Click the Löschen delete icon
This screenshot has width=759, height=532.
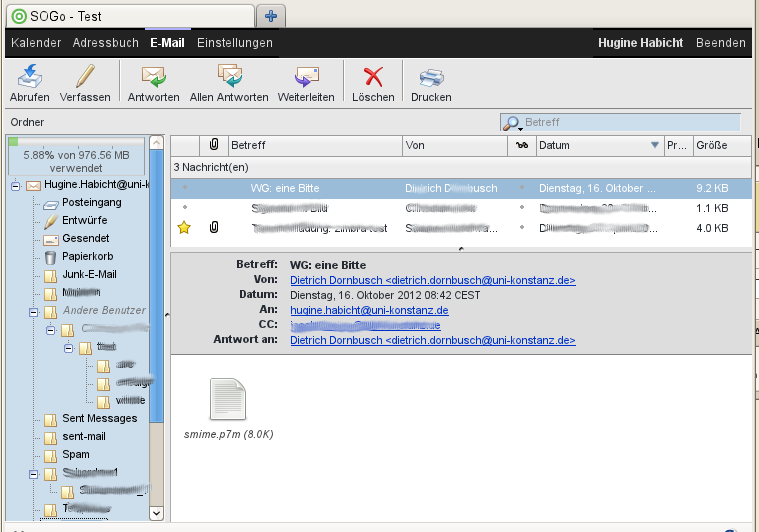(x=373, y=77)
